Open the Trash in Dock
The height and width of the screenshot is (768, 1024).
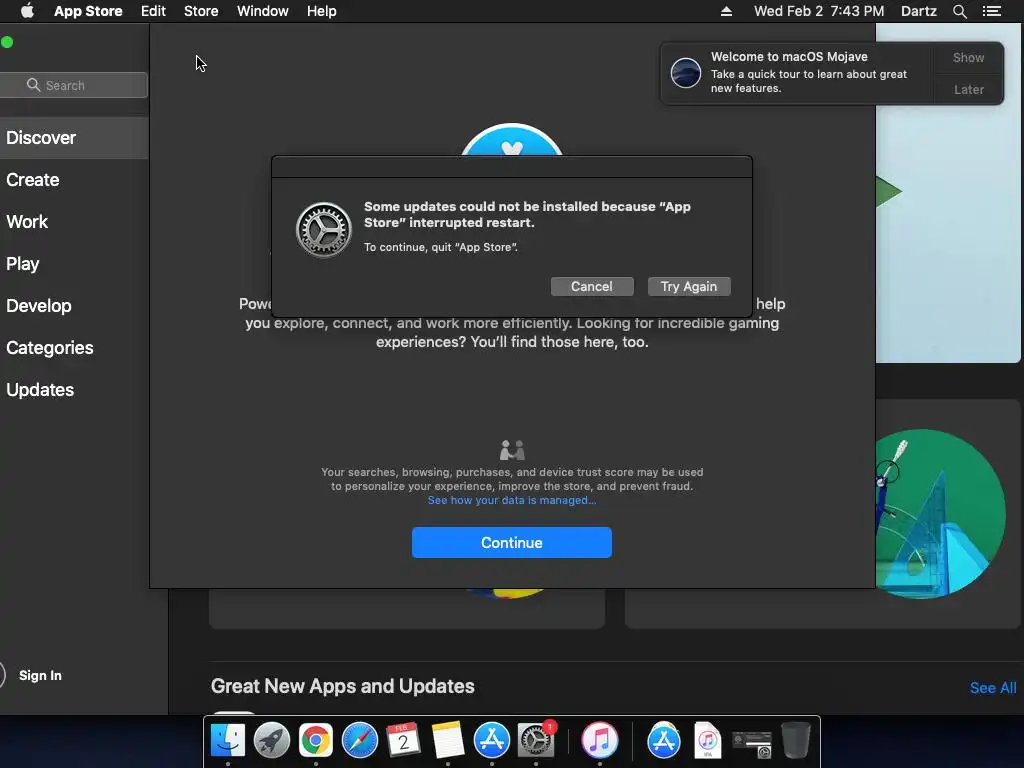pos(795,741)
